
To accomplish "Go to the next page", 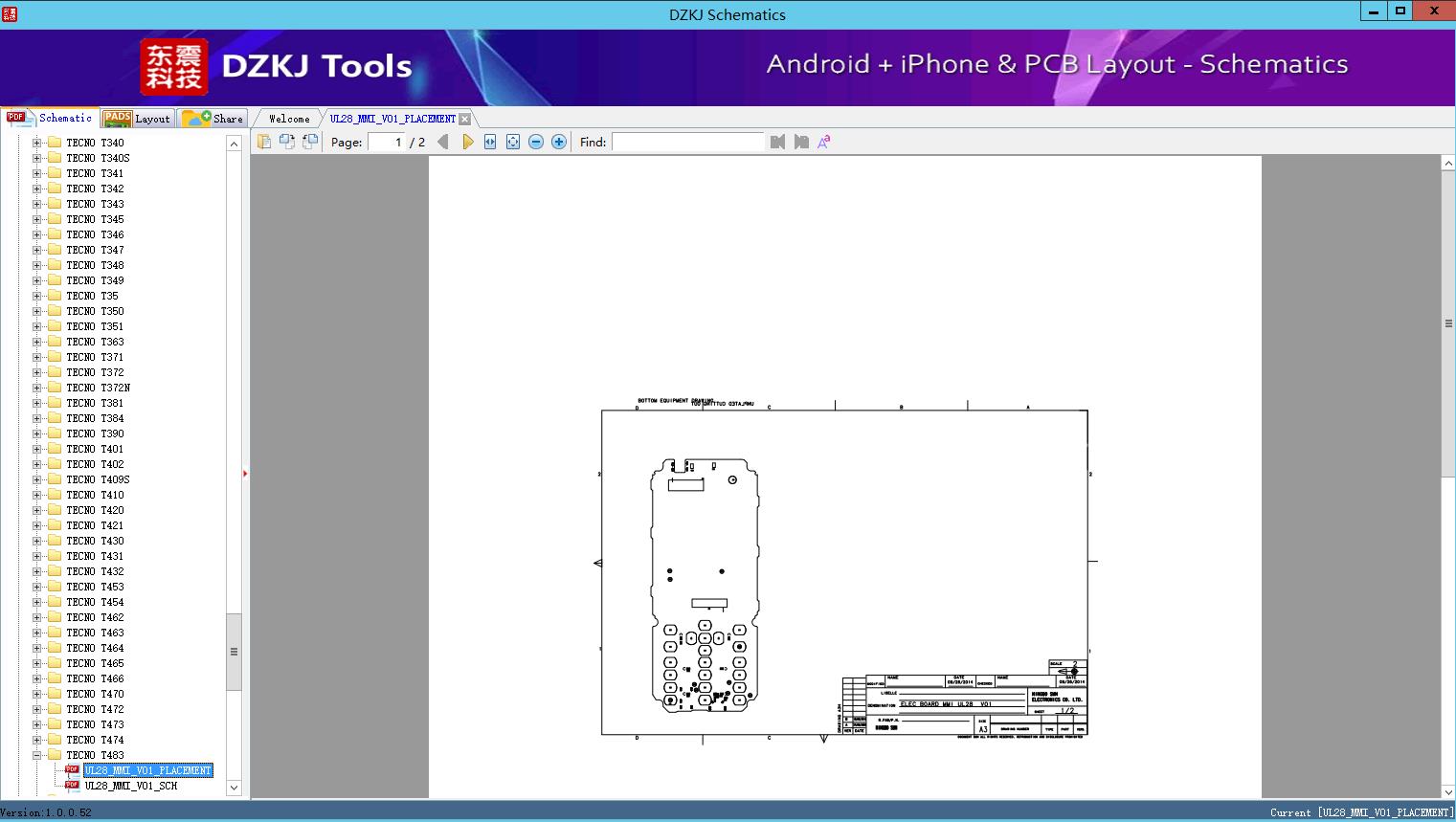I will (467, 142).
